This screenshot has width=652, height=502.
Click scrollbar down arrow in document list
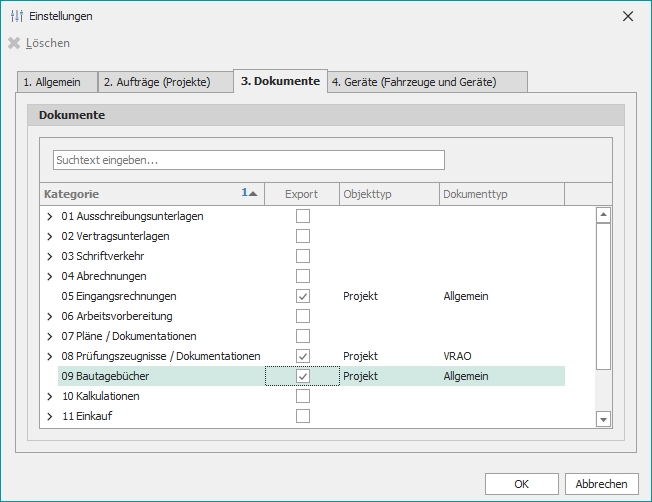(603, 419)
